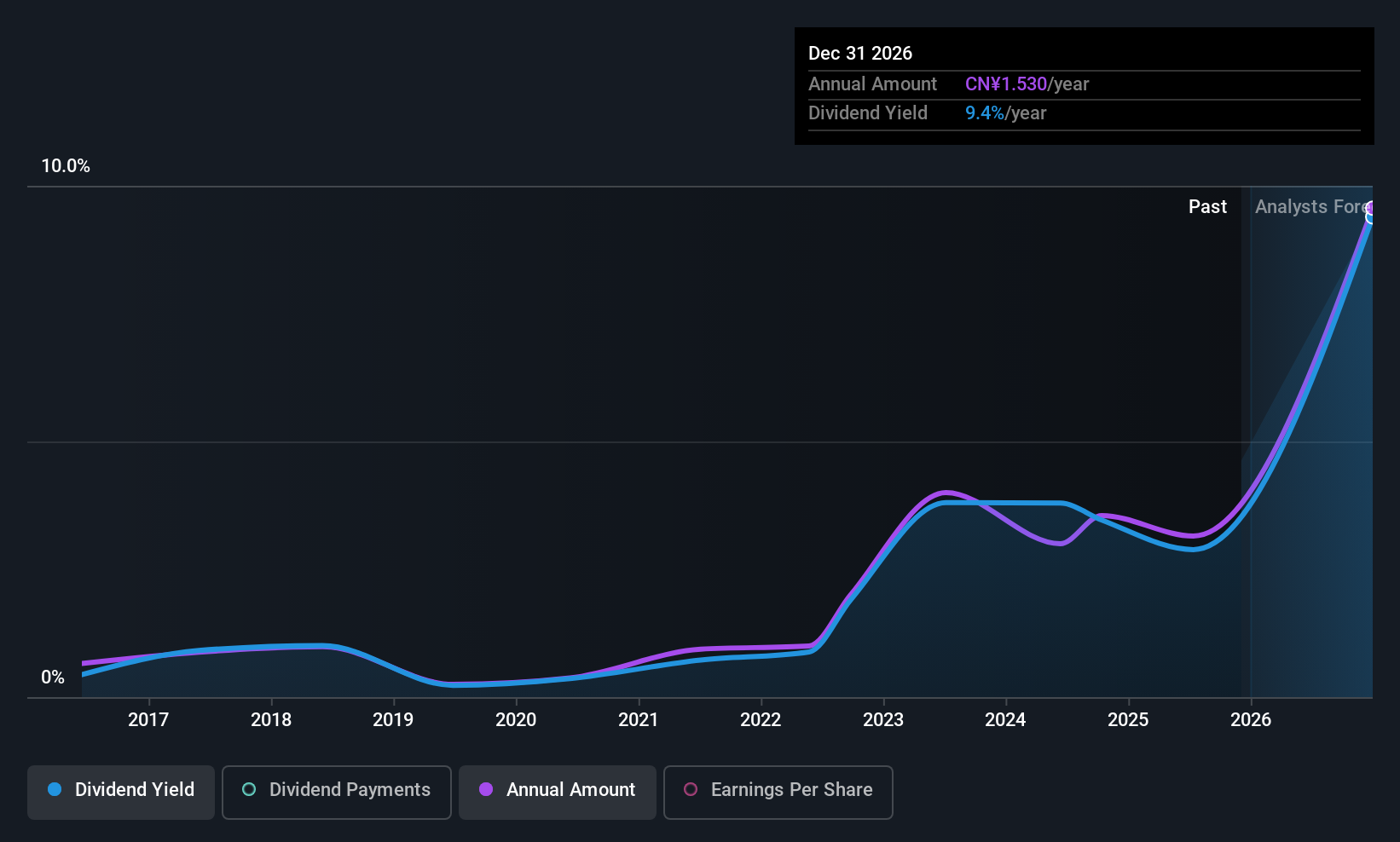The height and width of the screenshot is (842, 1400).
Task: Click the 10.0% axis label
Action: click(x=66, y=165)
